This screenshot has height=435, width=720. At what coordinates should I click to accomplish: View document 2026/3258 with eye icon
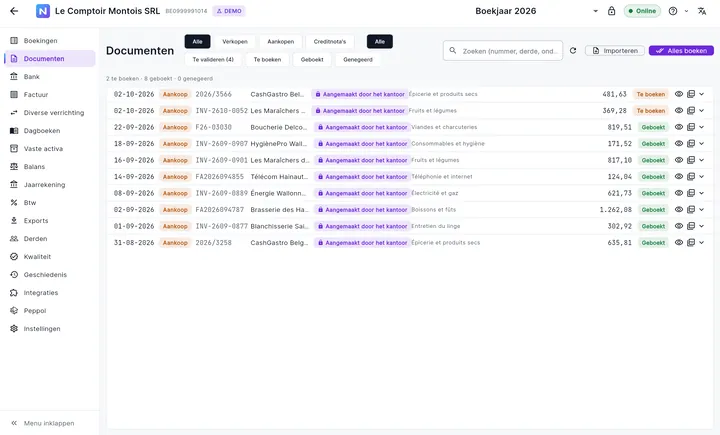pyautogui.click(x=679, y=243)
